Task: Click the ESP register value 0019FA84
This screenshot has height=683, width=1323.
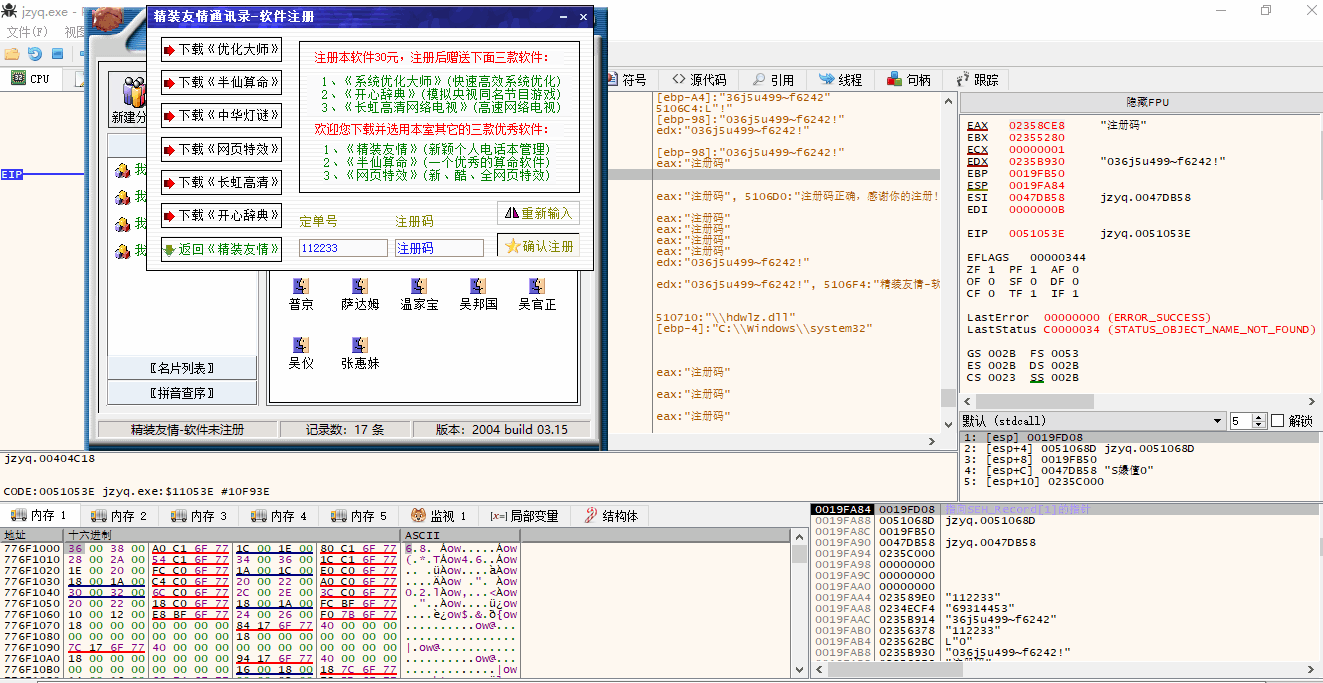Action: tap(1036, 186)
